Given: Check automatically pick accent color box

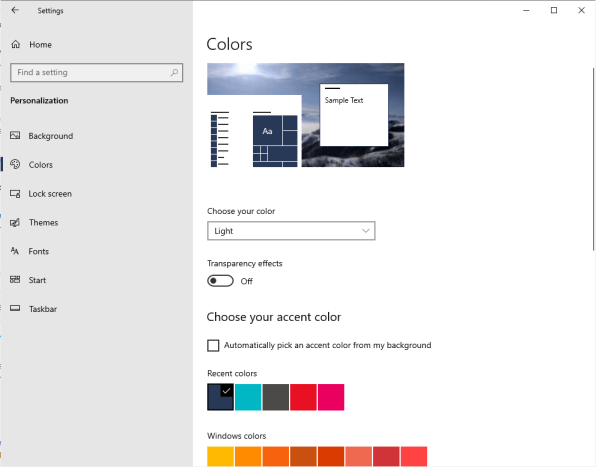Looking at the screenshot, I should [x=213, y=345].
